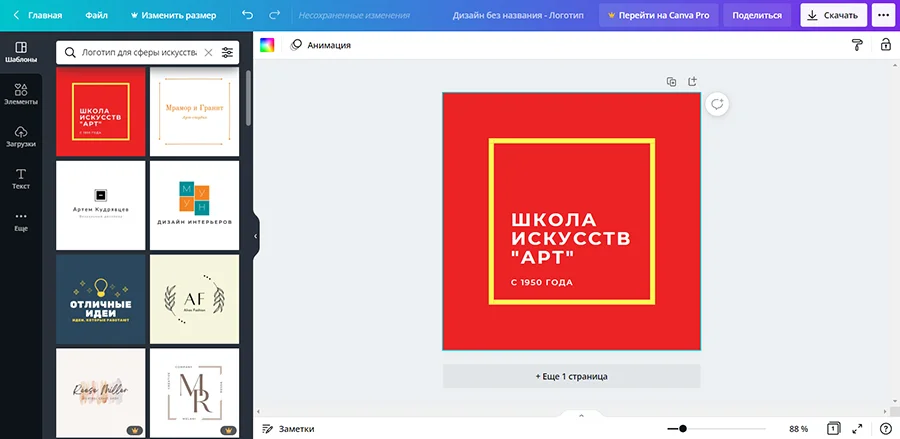This screenshot has height=439, width=900.
Task: Click the add page icon above canvas
Action: point(692,82)
